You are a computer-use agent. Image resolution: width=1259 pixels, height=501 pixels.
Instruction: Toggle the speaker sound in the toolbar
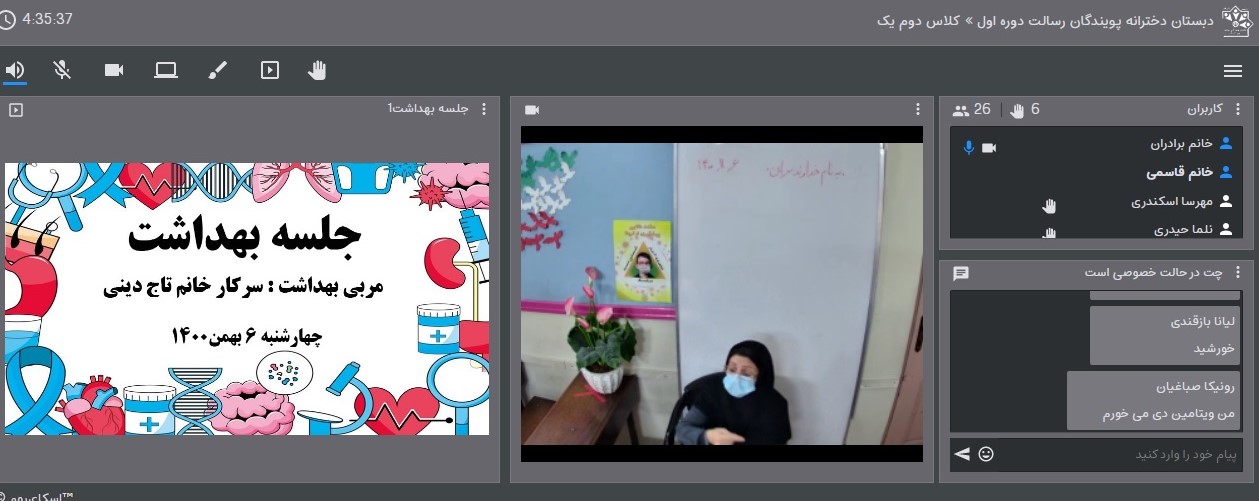click(x=15, y=70)
